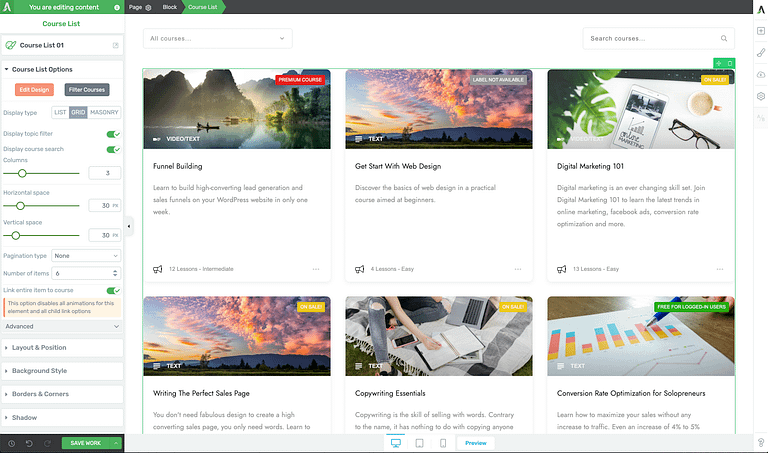Click the add element plus icon

[x=760, y=31]
